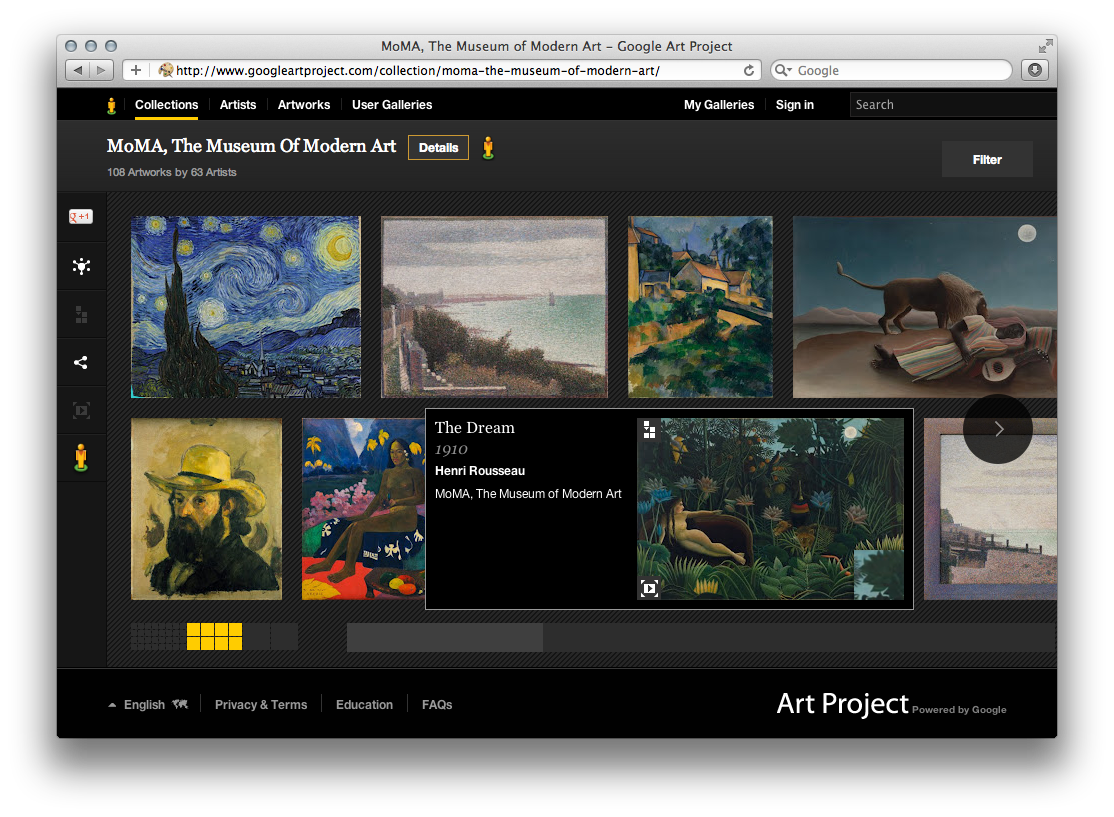Viewport: 1114px width, 817px height.
Task: Open the Artworks section
Action: click(x=304, y=104)
